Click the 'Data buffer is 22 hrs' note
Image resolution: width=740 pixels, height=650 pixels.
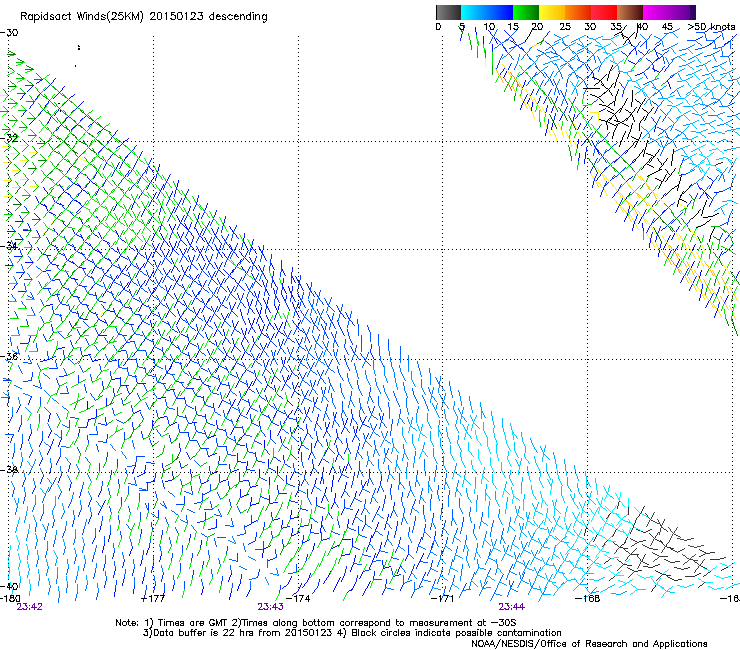tap(352, 633)
